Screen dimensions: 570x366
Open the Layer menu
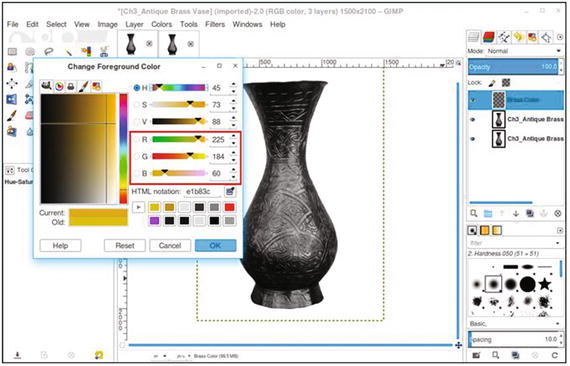coord(134,24)
